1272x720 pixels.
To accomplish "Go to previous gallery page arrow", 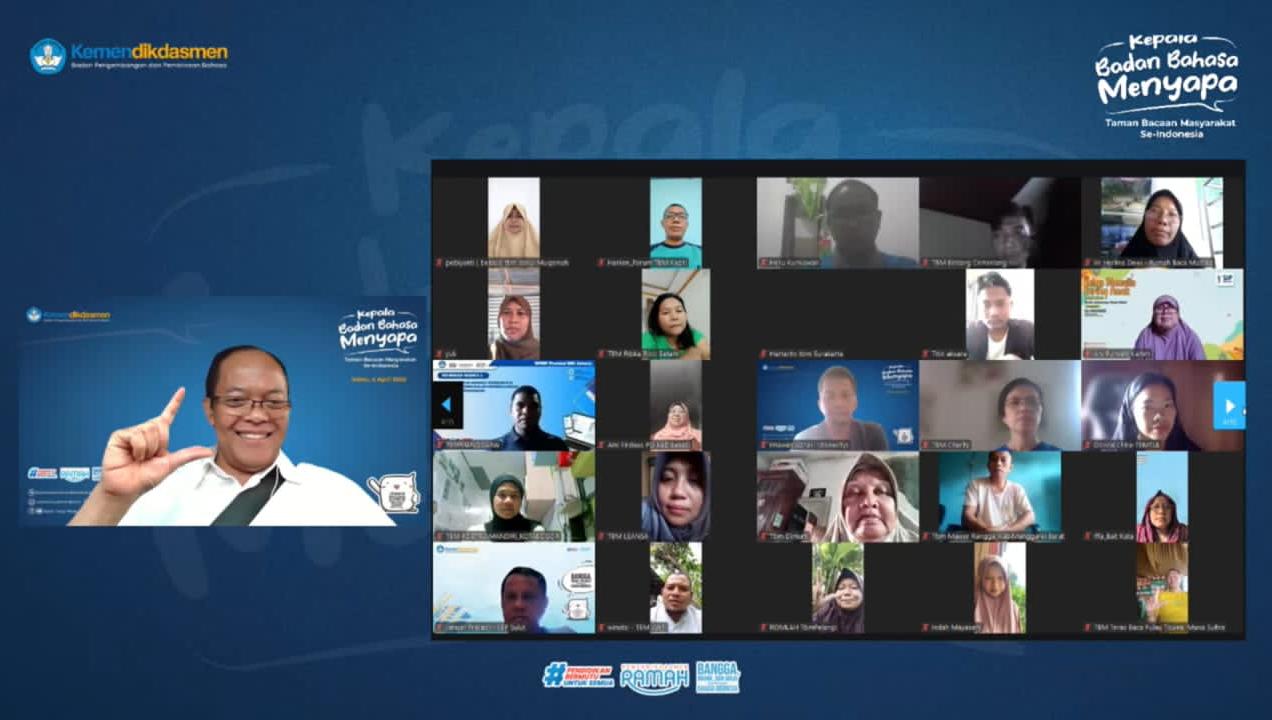I will coord(447,406).
